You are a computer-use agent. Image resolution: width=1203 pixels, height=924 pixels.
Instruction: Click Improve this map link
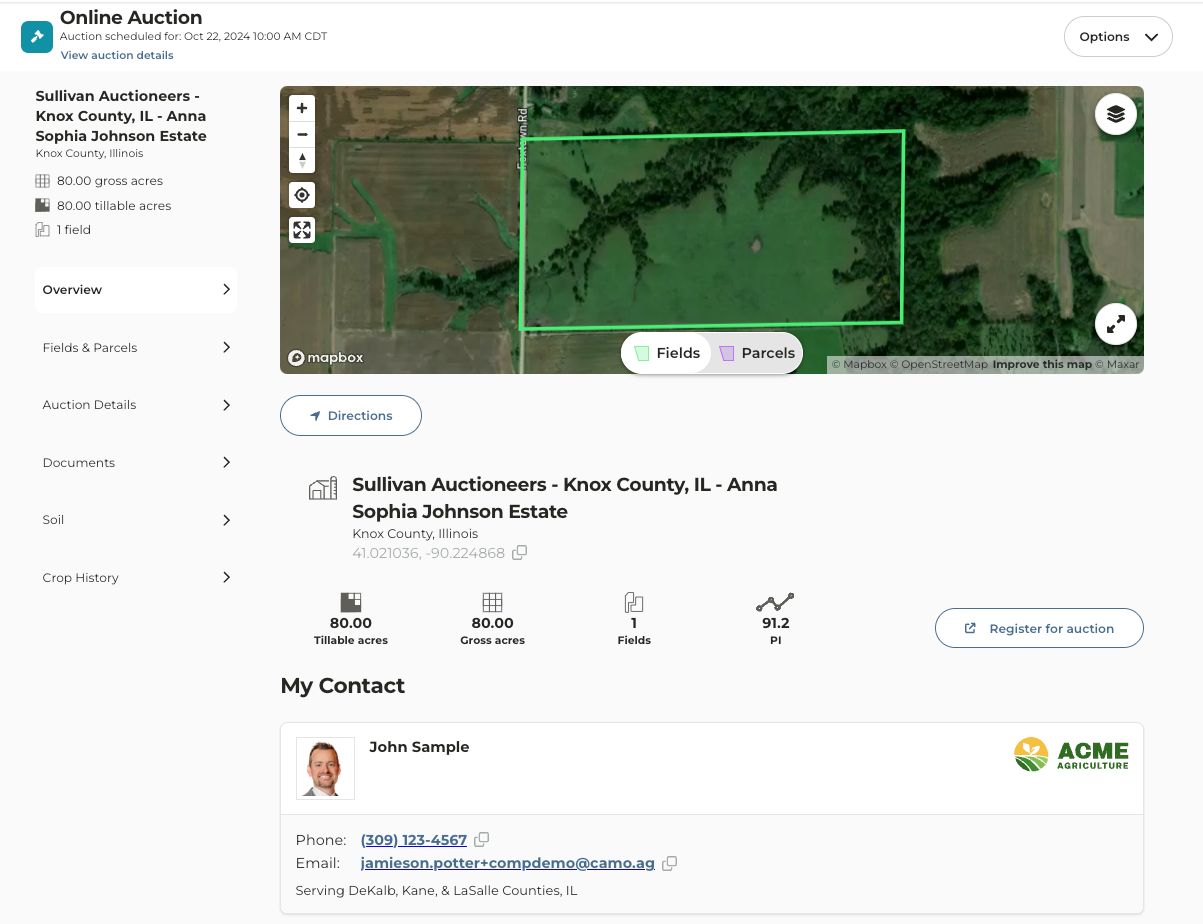point(1042,364)
